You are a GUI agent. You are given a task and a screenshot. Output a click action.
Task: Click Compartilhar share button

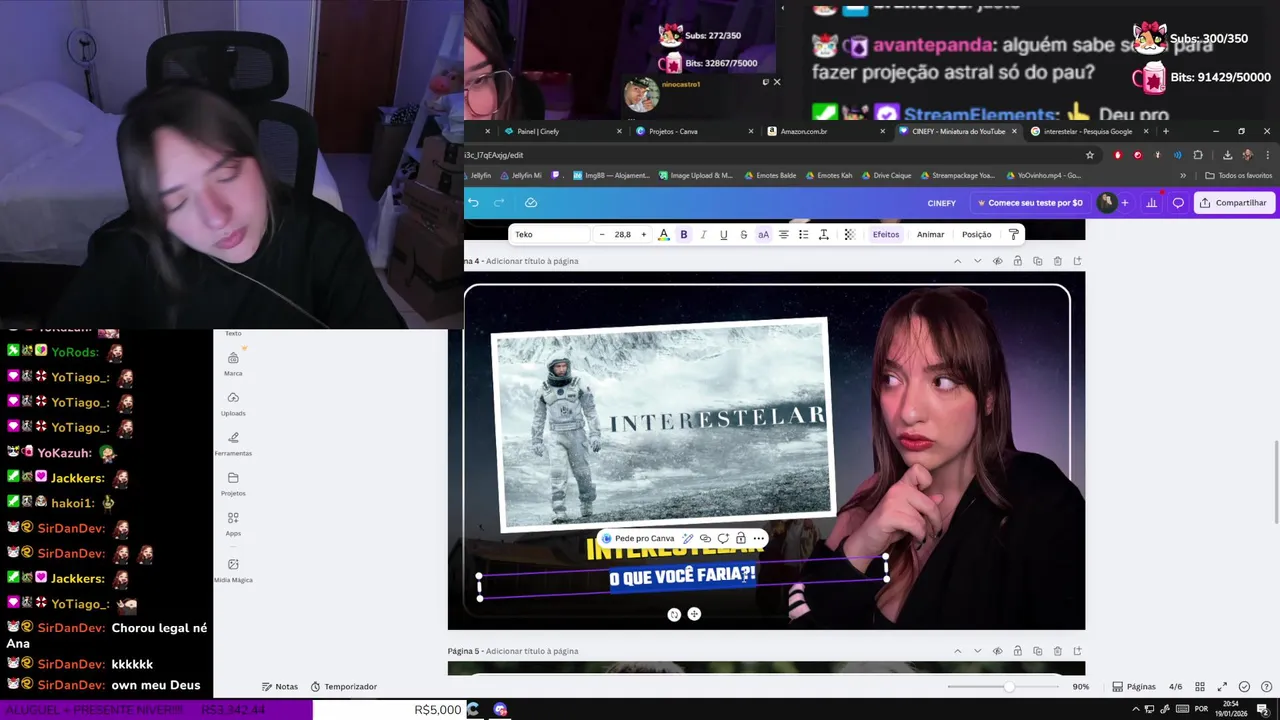click(x=1233, y=203)
